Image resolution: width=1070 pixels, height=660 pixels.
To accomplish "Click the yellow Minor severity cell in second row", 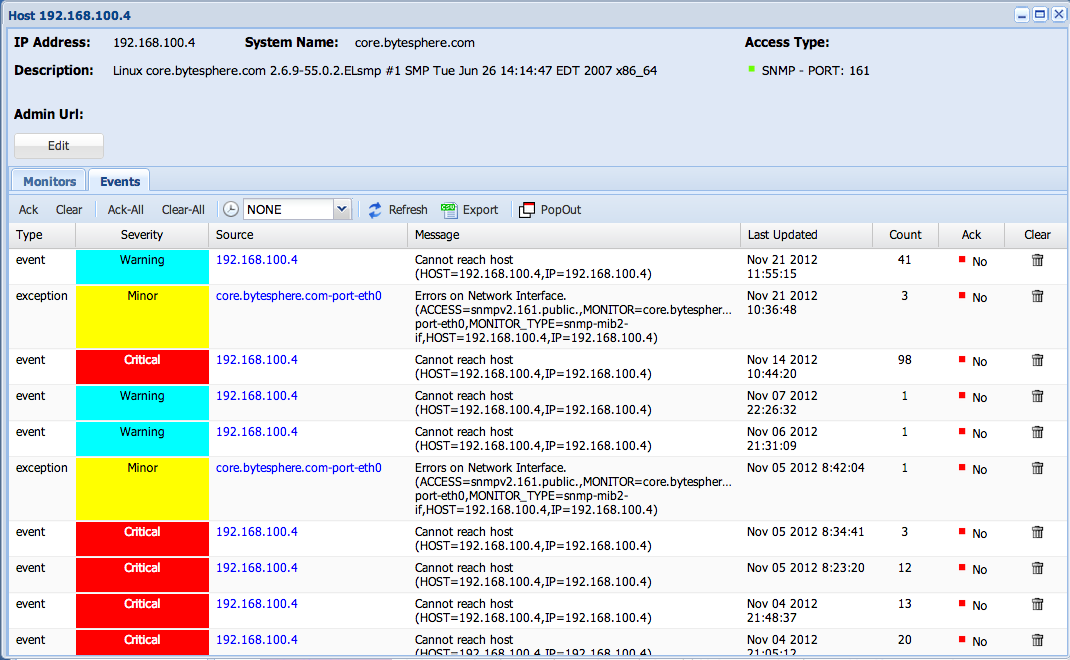I will coord(142,315).
